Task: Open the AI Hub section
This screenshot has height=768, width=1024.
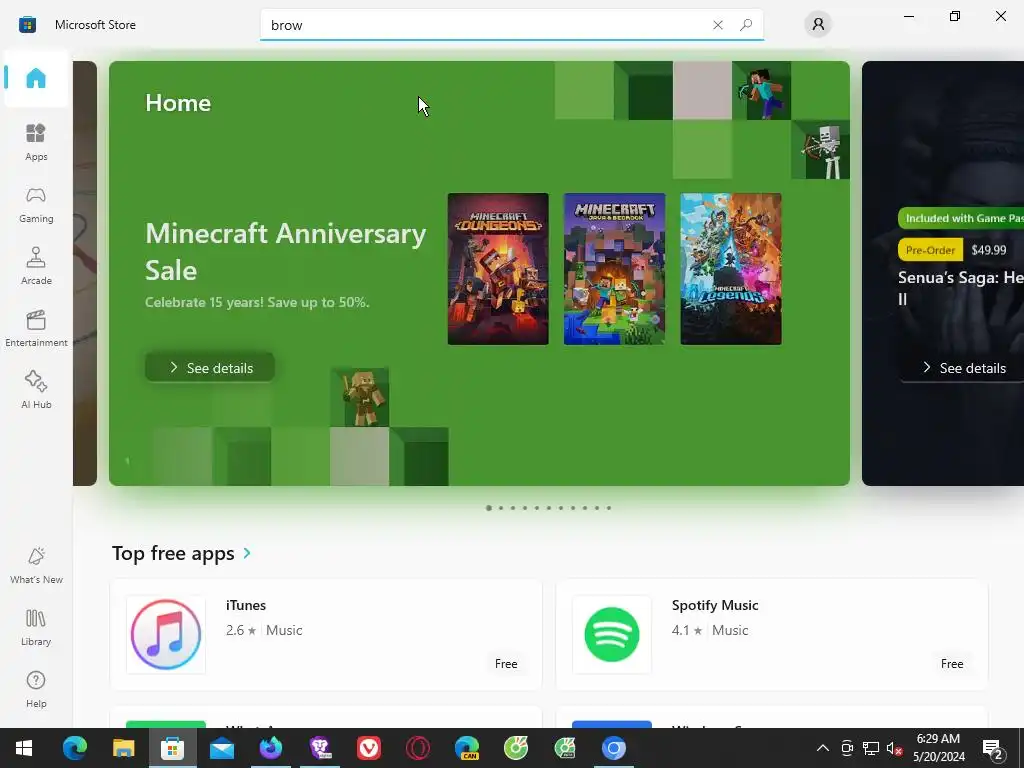Action: (36, 391)
